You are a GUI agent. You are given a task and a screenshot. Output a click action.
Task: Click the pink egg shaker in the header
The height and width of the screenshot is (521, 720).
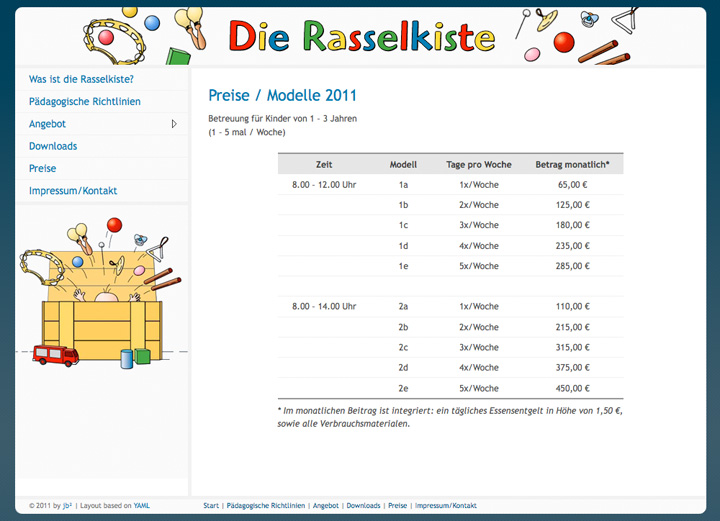532,55
